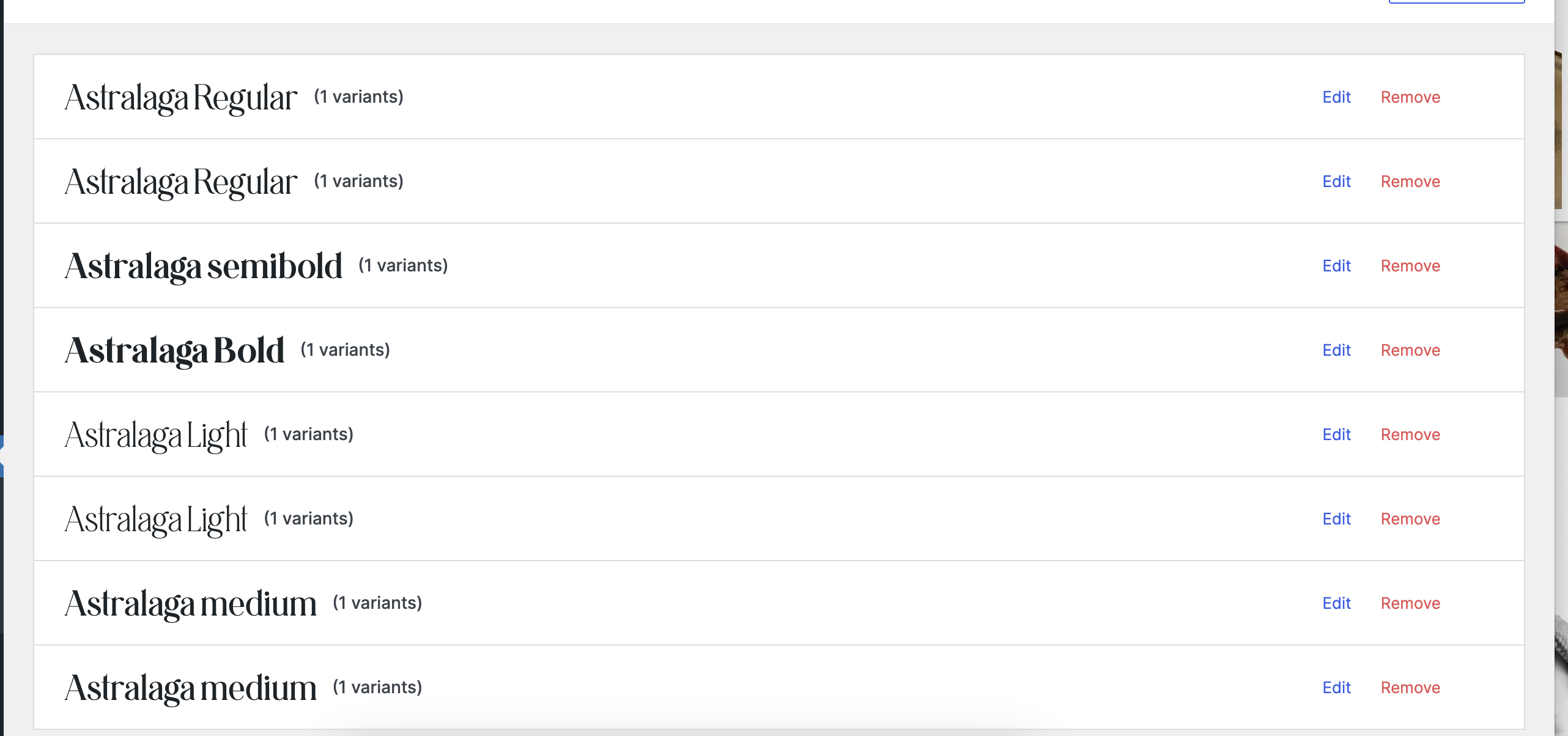1568x736 pixels.
Task: Select the Astralaga Bold font name
Action: 174,351
